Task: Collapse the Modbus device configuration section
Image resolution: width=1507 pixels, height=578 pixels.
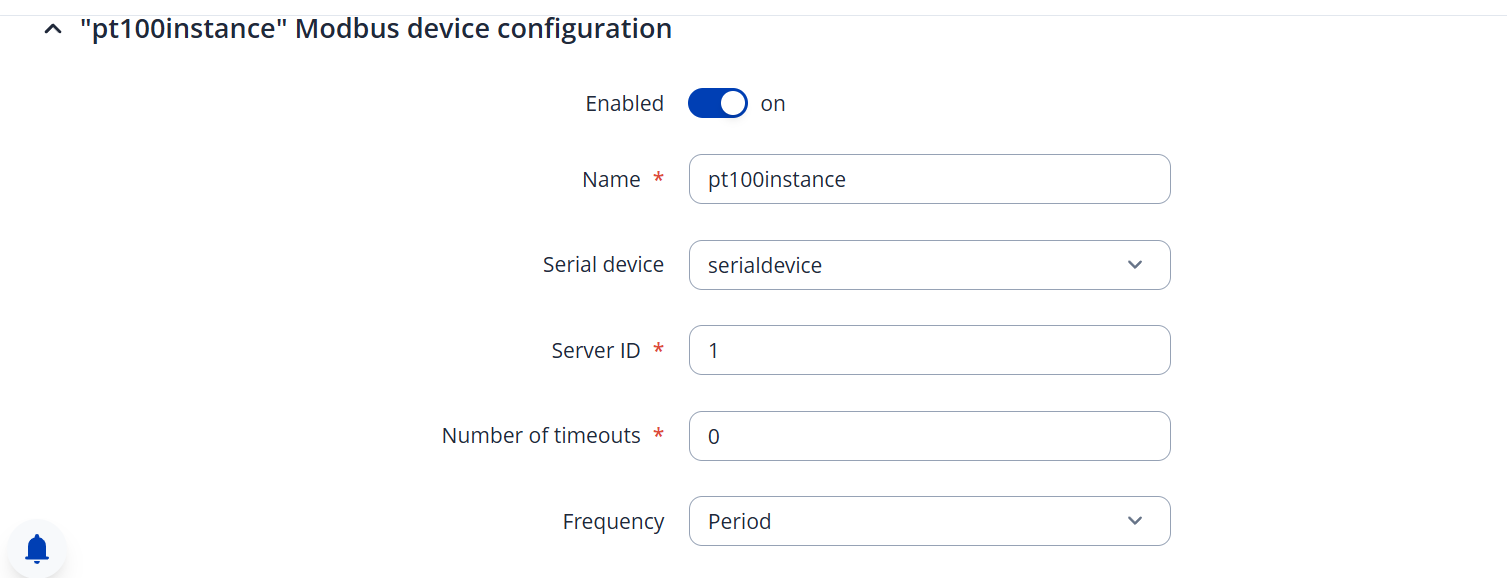Action: (x=53, y=30)
